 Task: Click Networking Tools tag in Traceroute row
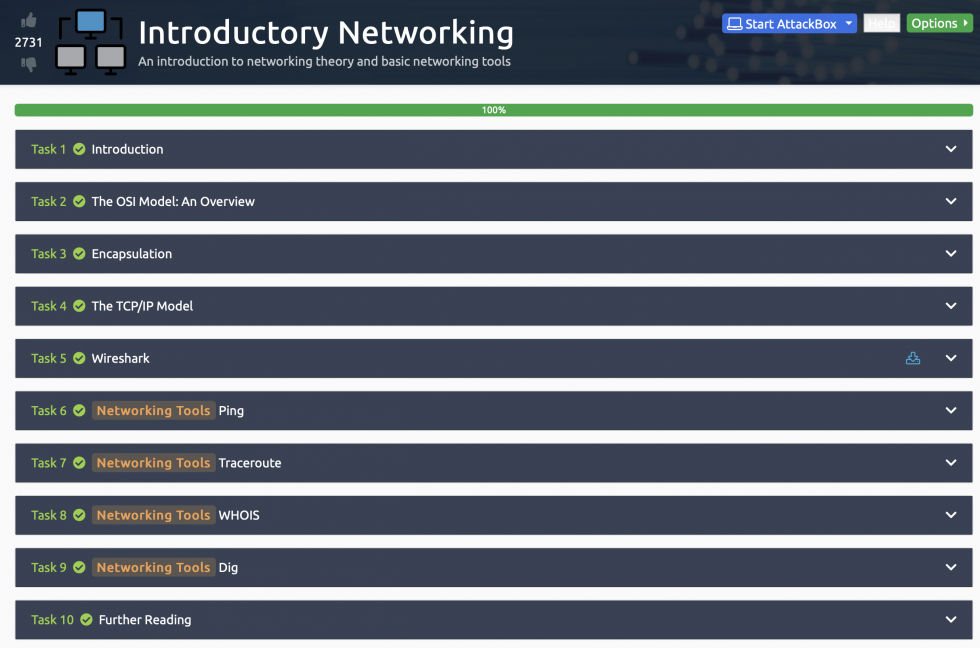point(154,462)
